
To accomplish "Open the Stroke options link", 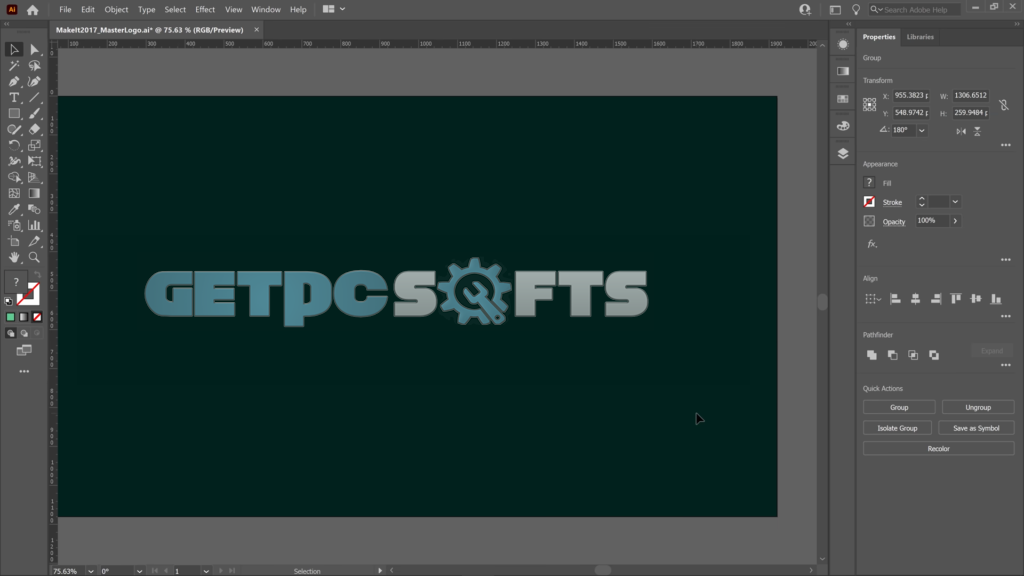I will pyautogui.click(x=892, y=202).
